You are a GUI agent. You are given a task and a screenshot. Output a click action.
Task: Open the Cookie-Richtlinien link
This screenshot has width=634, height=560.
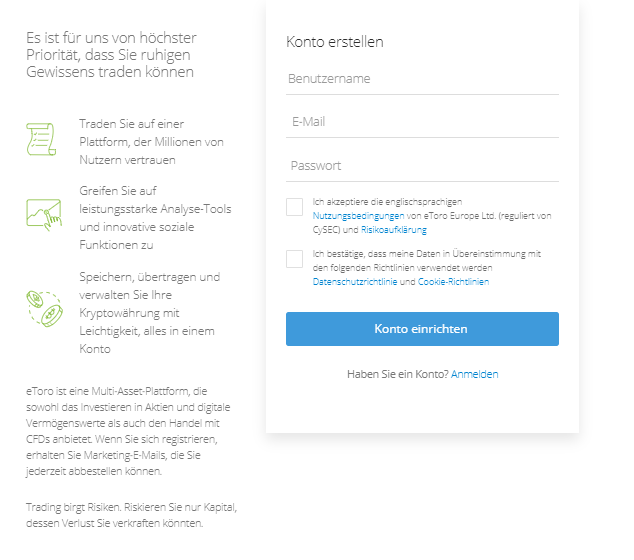453,282
